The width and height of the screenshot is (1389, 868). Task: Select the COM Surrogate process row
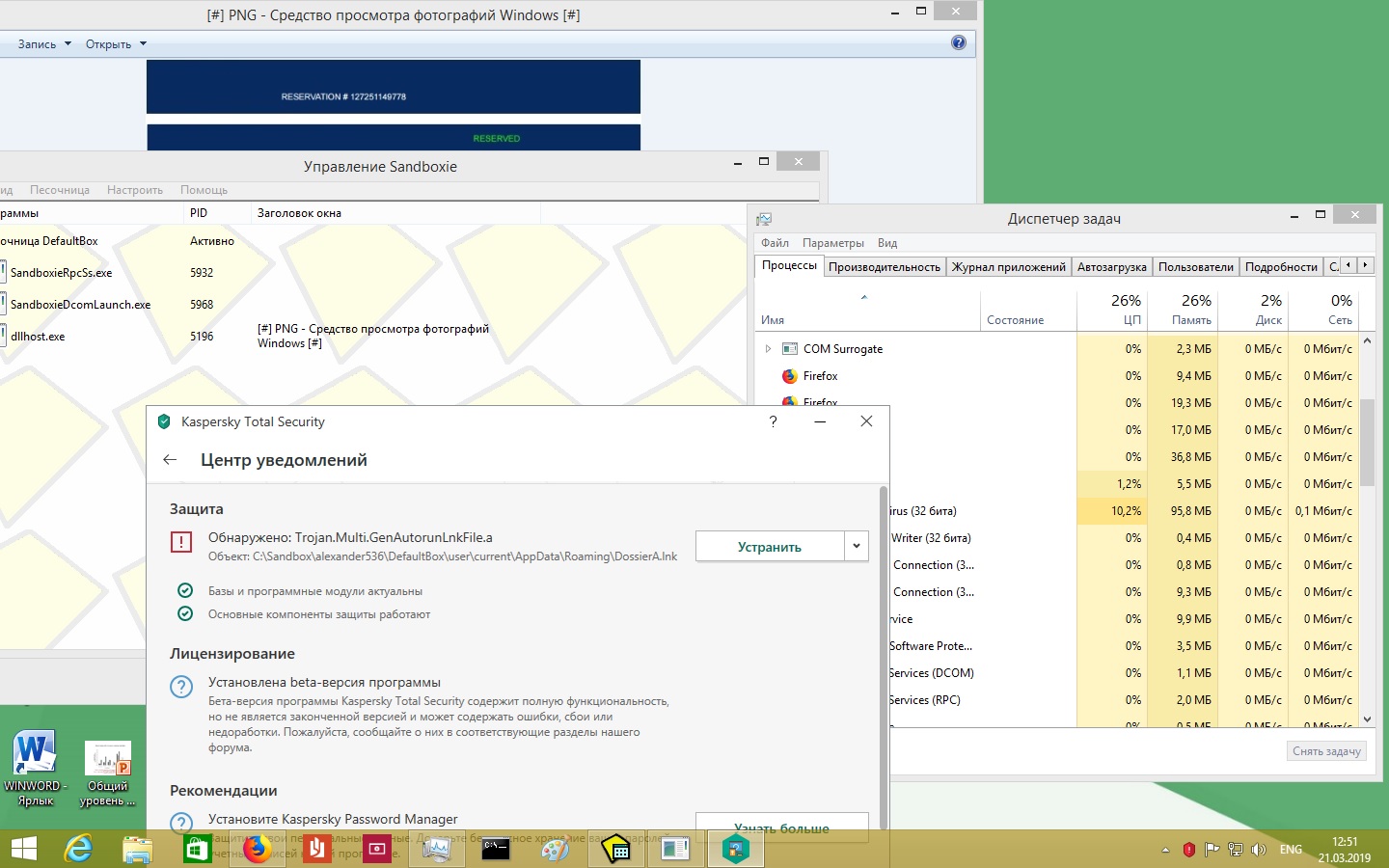tap(1056, 349)
